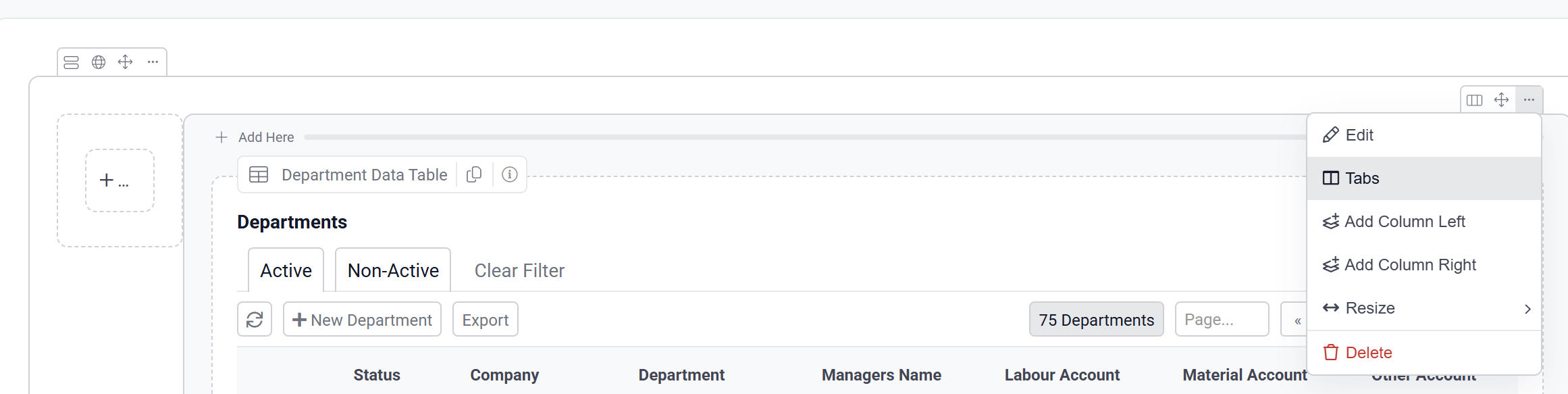The height and width of the screenshot is (394, 1568).
Task: Choose Tabs from the context menu
Action: pos(1361,178)
